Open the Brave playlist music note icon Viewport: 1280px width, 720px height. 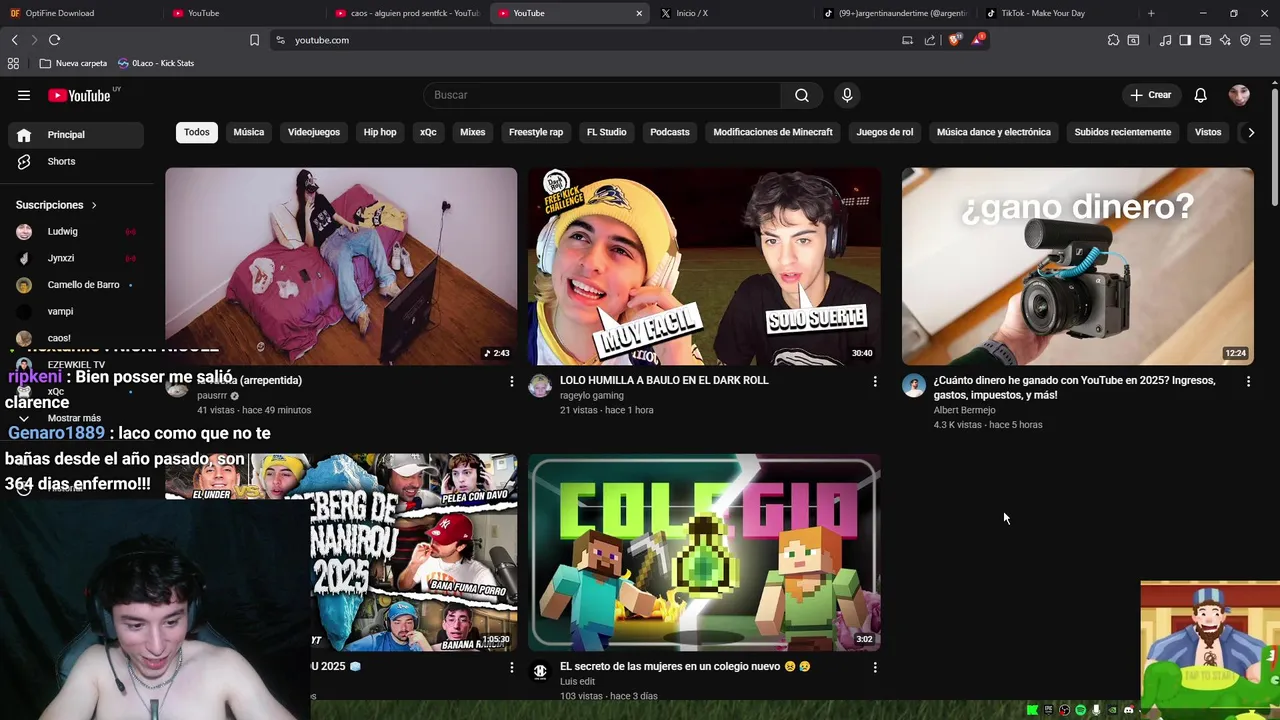[x=1165, y=40]
